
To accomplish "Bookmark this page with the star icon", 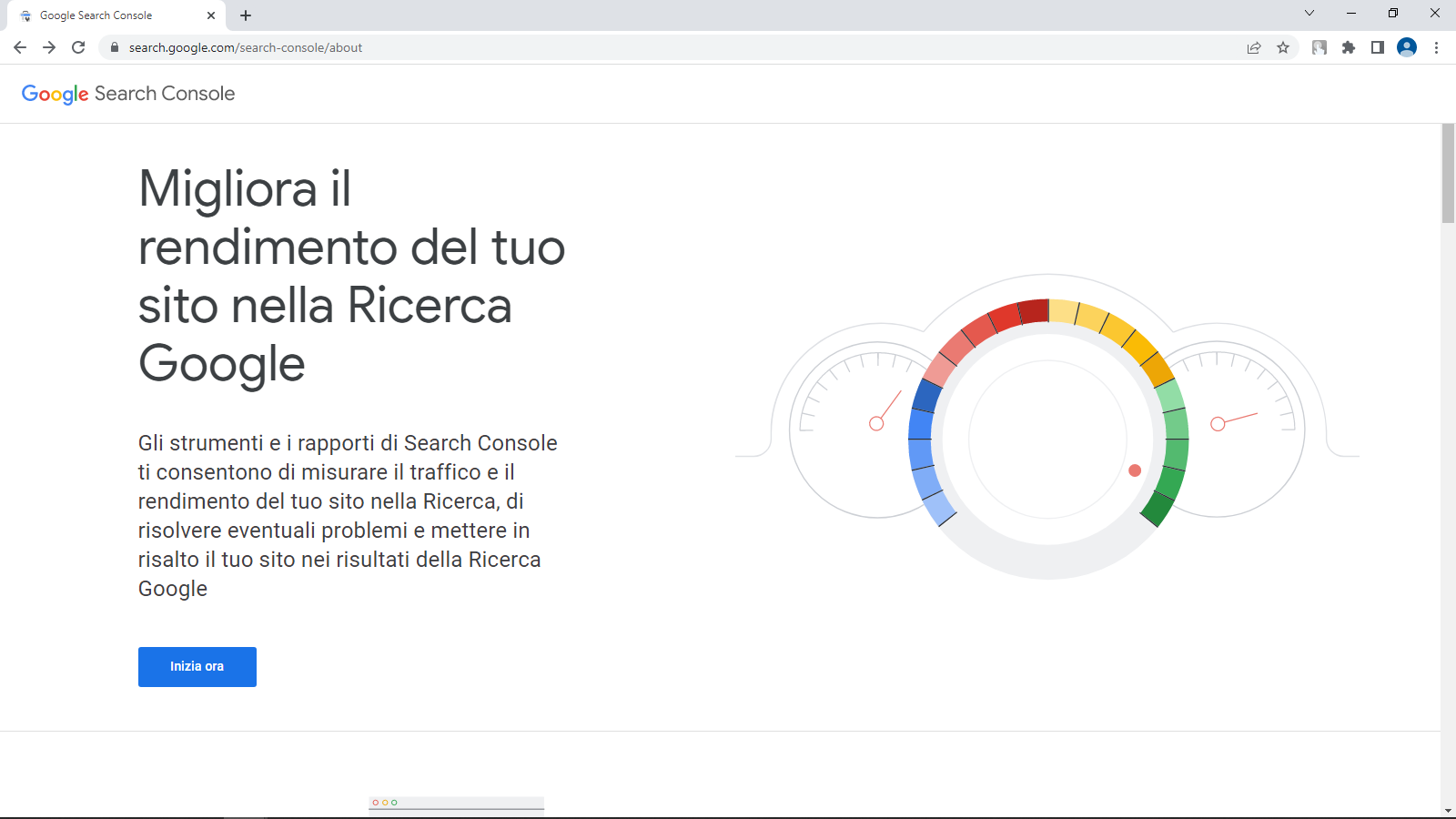I will coord(1283,47).
